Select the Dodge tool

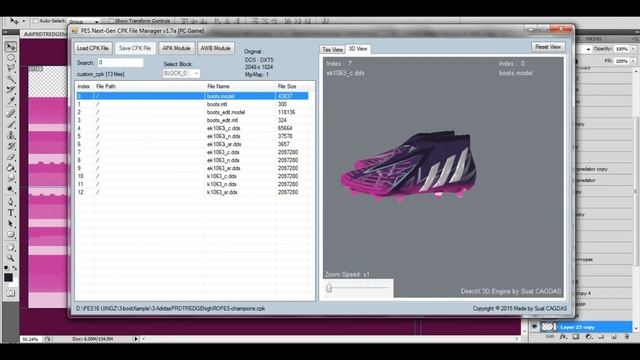pos(11,189)
